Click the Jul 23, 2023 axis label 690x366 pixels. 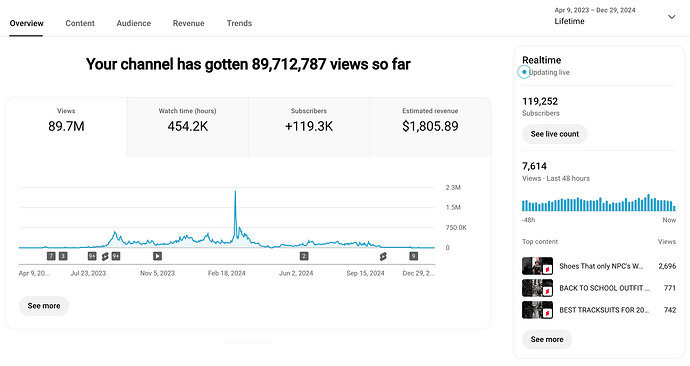pyautogui.click(x=88, y=273)
